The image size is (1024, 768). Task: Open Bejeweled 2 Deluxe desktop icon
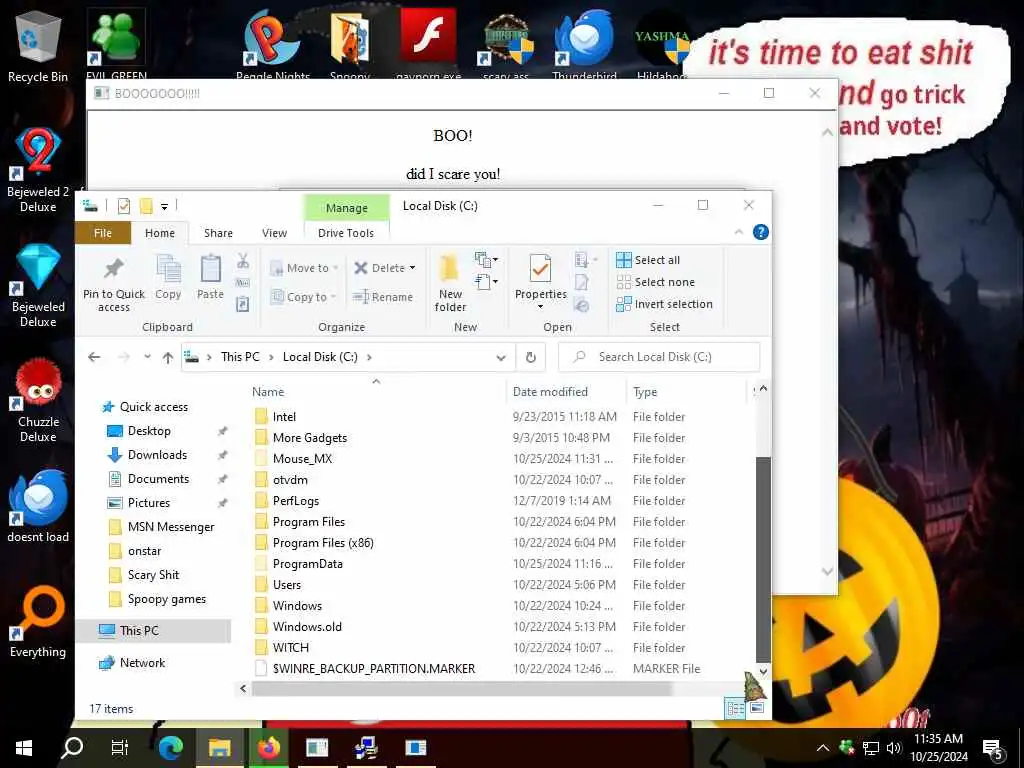(x=38, y=170)
